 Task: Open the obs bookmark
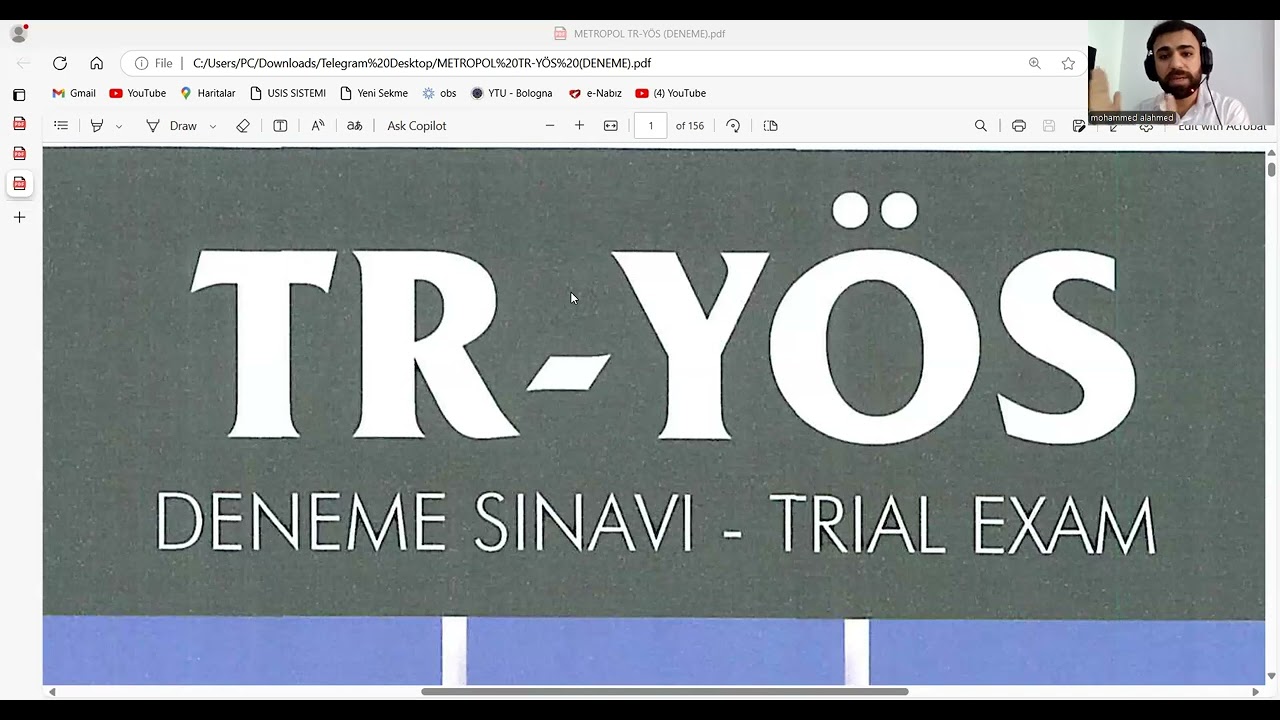click(439, 93)
